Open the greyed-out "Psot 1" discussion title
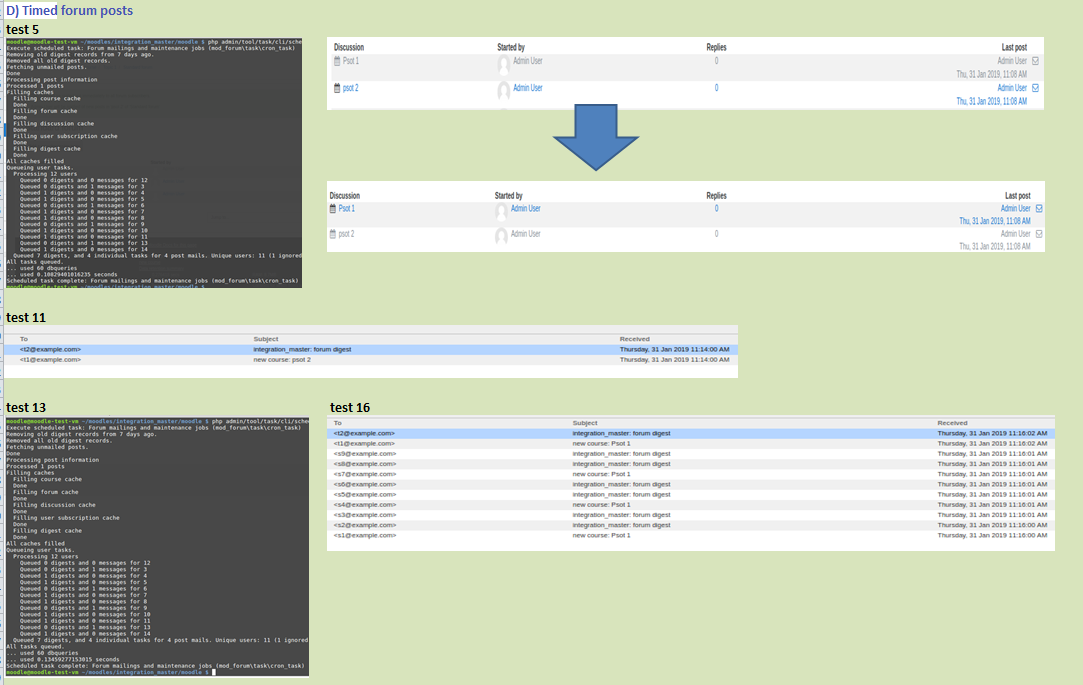This screenshot has height=685, width=1083. 351,61
